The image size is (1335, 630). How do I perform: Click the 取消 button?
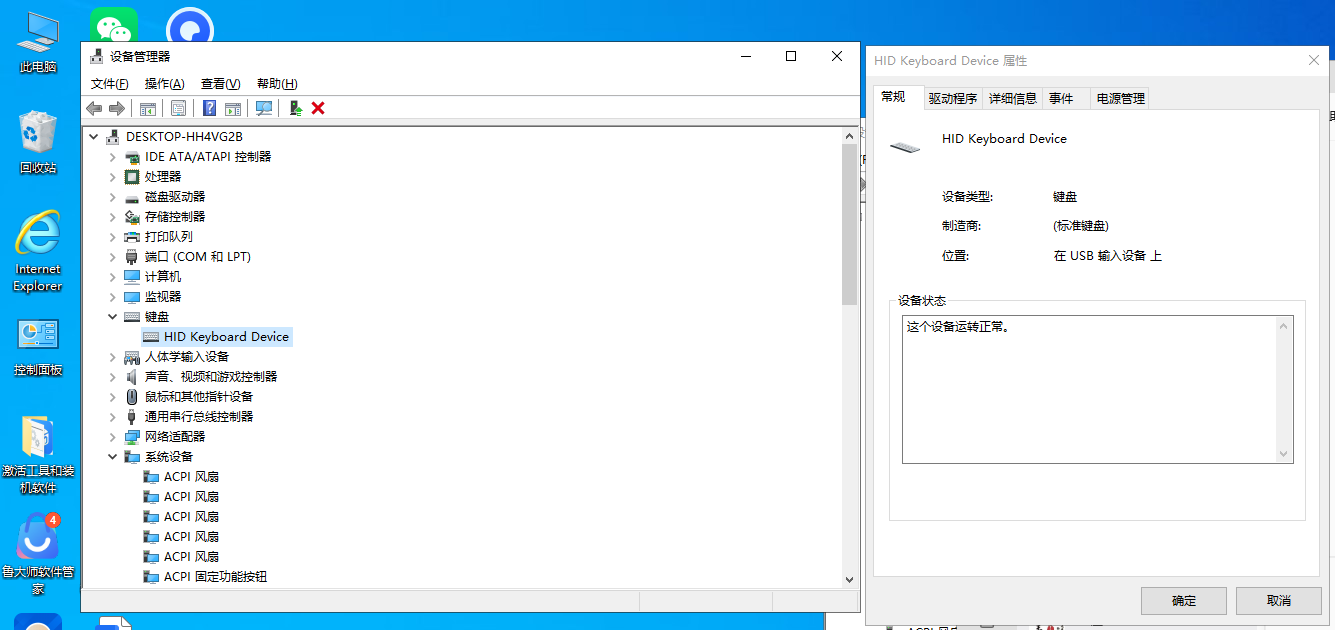pos(1279,601)
